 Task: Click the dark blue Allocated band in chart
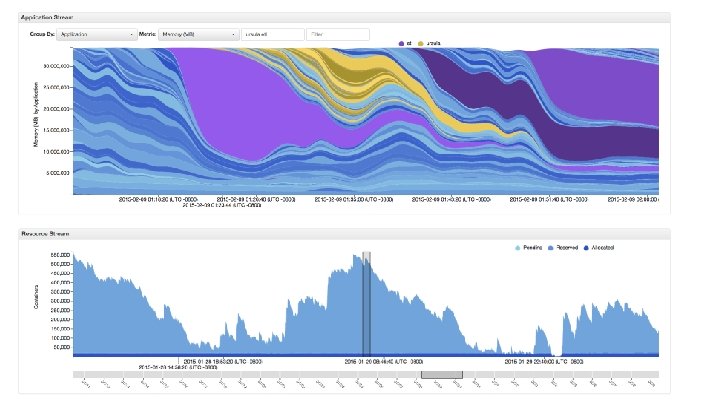(x=366, y=355)
